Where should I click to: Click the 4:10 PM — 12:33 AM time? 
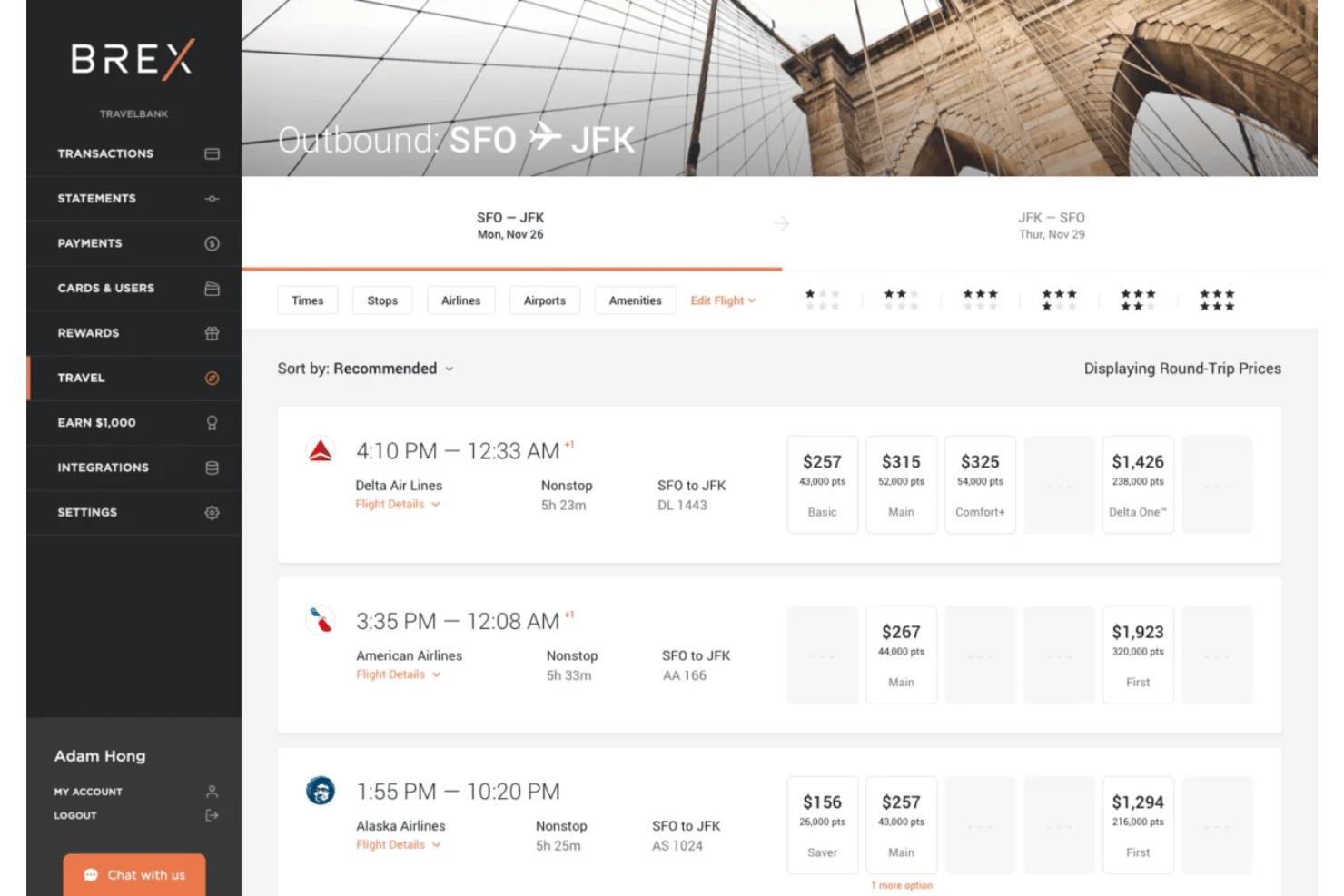coord(458,451)
